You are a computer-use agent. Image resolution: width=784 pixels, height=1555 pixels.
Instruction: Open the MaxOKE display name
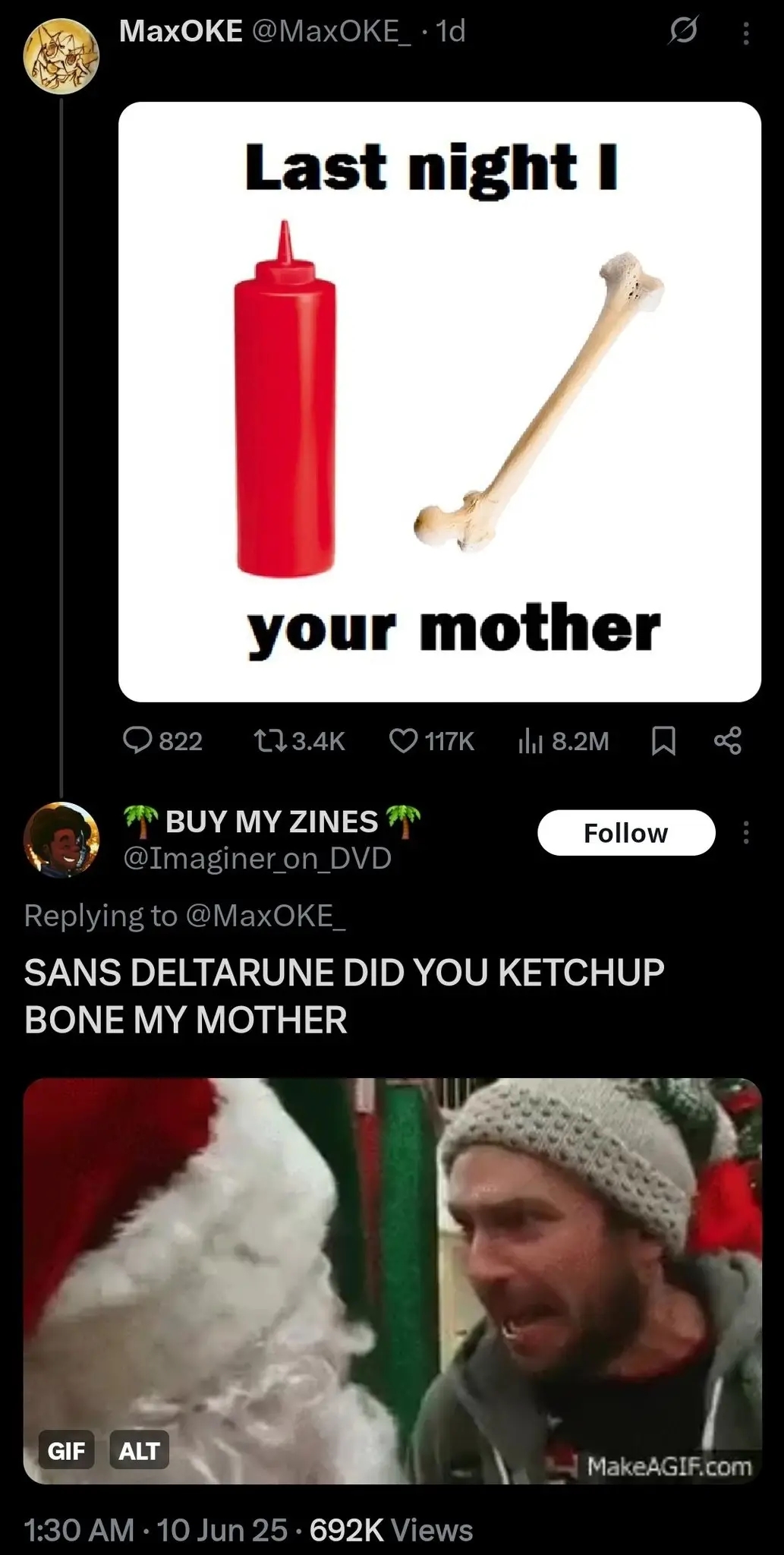pyautogui.click(x=181, y=31)
